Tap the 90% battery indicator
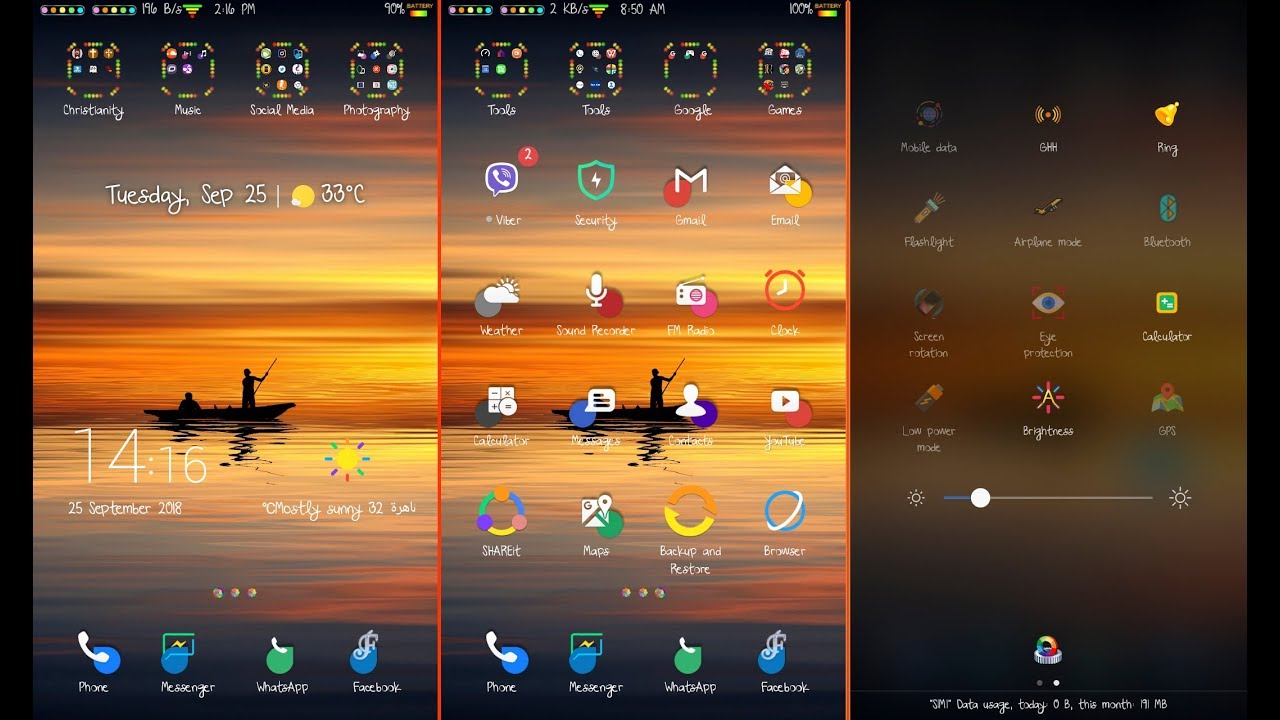This screenshot has width=1280, height=720. [x=409, y=9]
